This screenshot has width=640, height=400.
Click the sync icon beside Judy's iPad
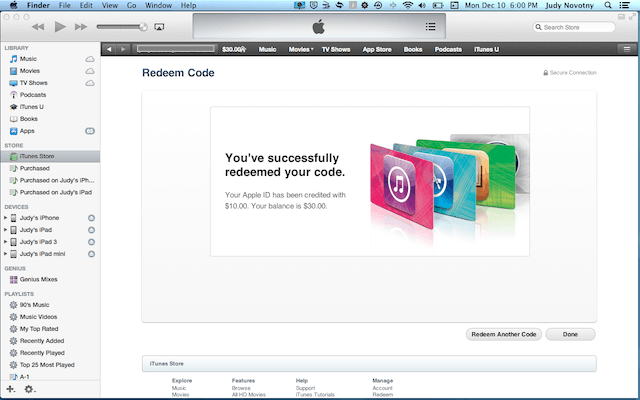point(91,230)
